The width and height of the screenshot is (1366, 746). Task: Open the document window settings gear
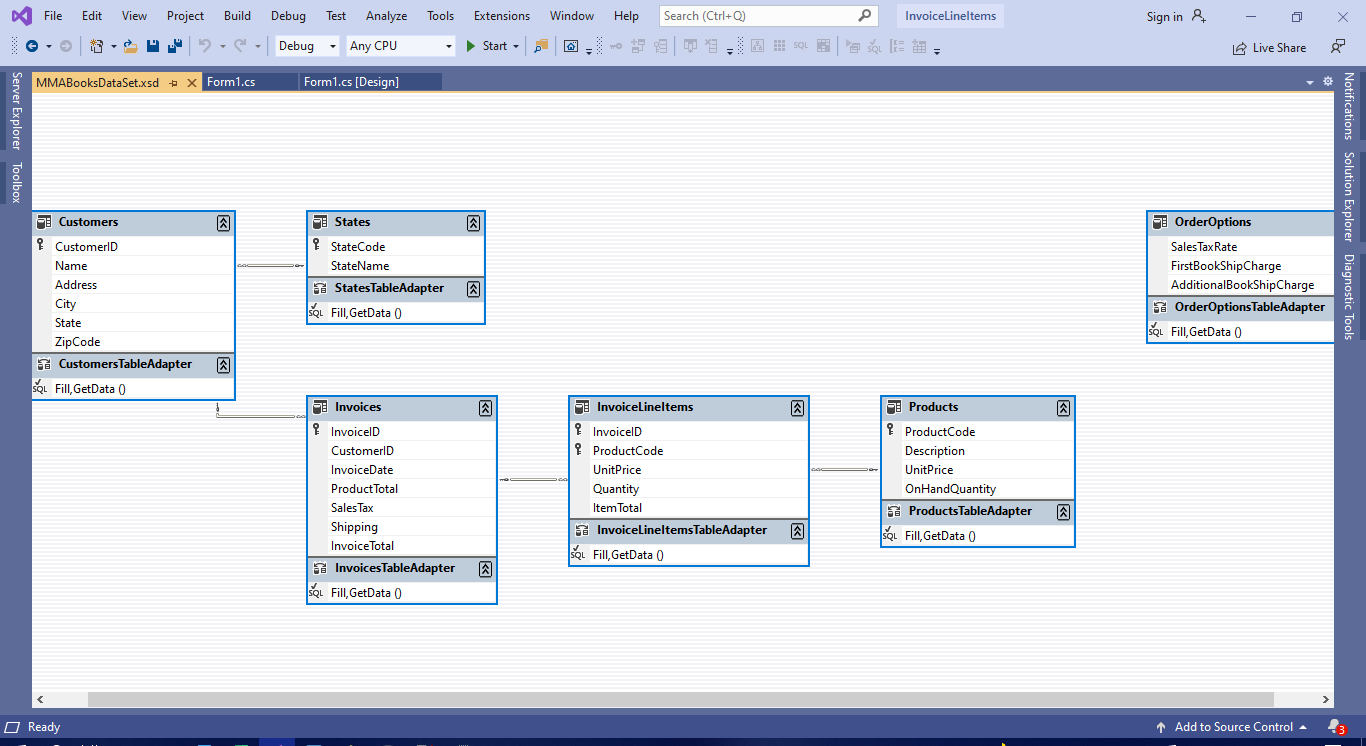pos(1328,82)
